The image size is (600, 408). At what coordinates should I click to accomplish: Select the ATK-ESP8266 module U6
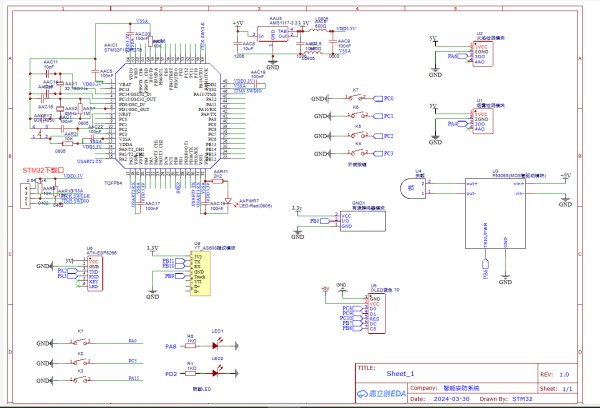95,274
